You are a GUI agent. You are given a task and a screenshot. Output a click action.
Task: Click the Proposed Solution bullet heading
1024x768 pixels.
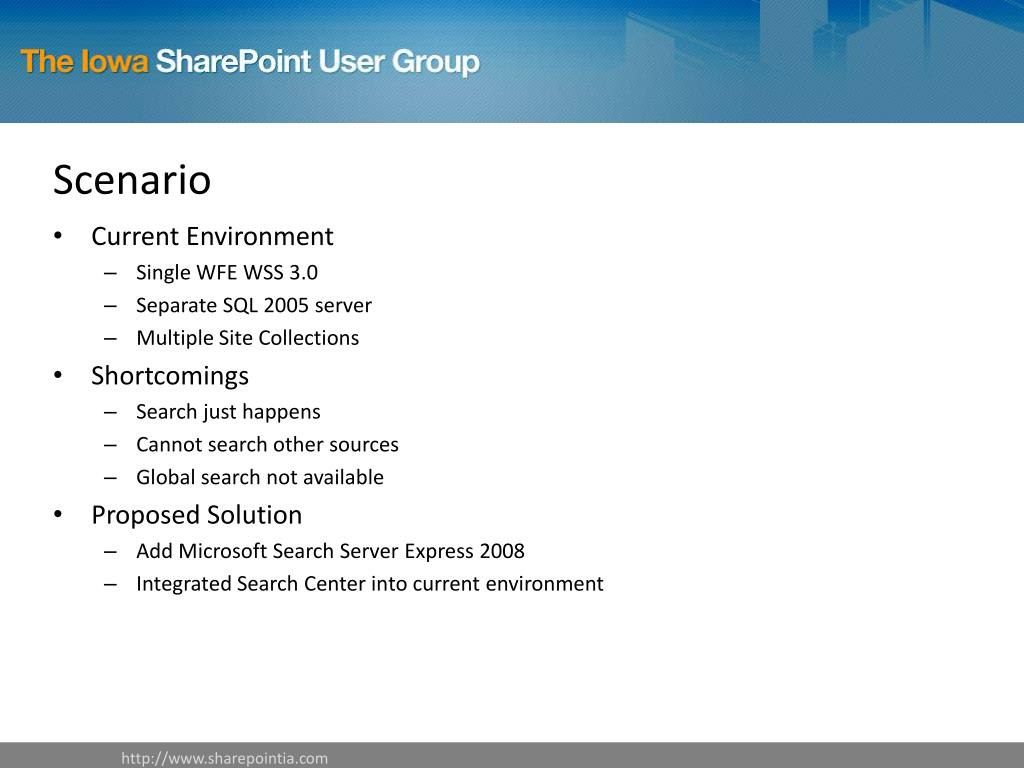(x=197, y=515)
